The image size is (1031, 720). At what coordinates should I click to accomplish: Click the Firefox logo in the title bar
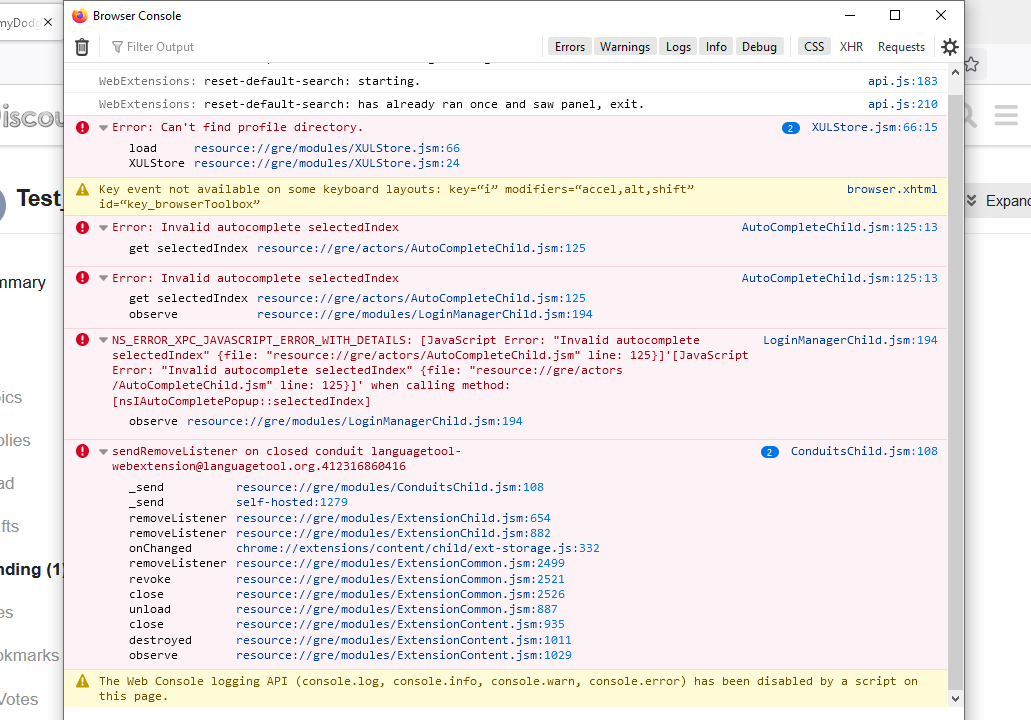[x=80, y=16]
